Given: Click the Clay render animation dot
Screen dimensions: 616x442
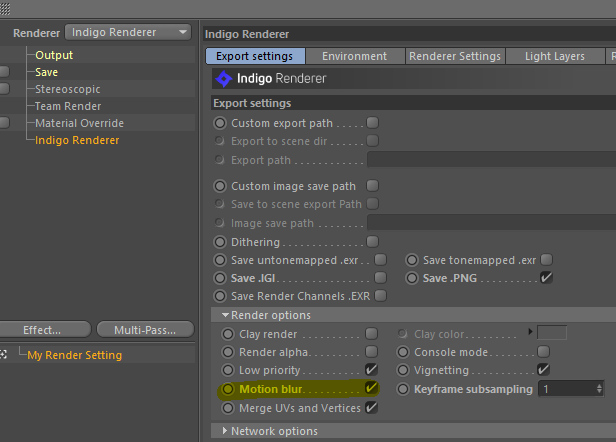Looking at the screenshot, I should (228, 334).
